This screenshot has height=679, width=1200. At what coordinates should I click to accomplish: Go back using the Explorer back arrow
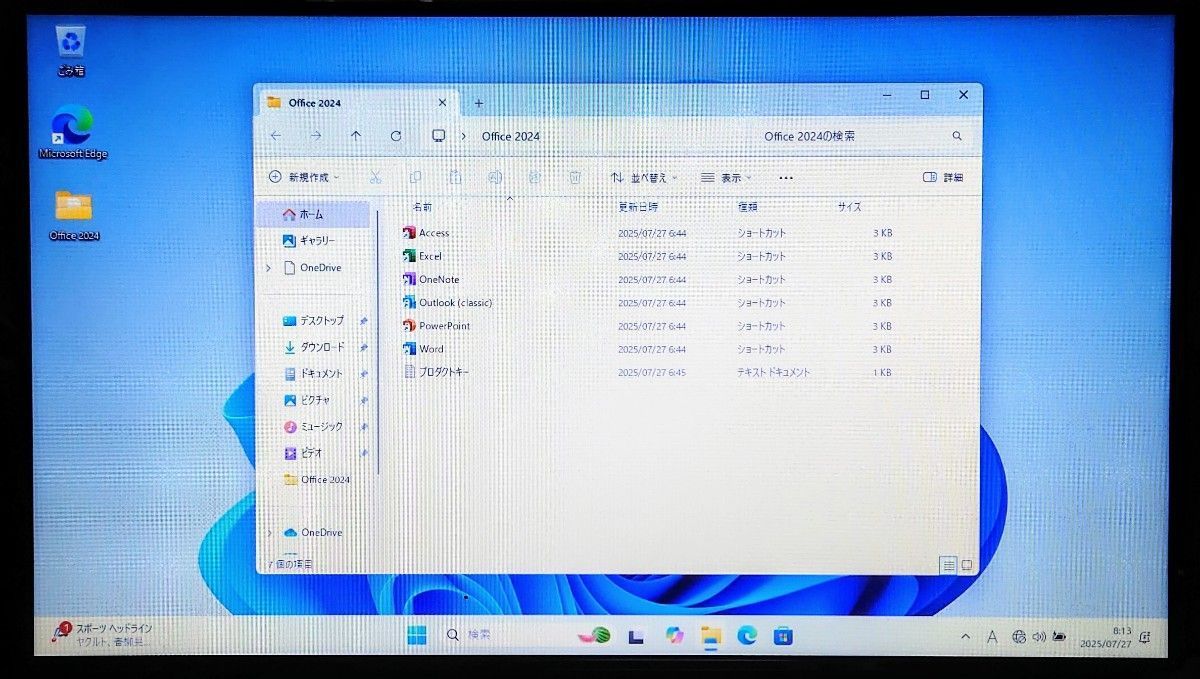coord(276,136)
